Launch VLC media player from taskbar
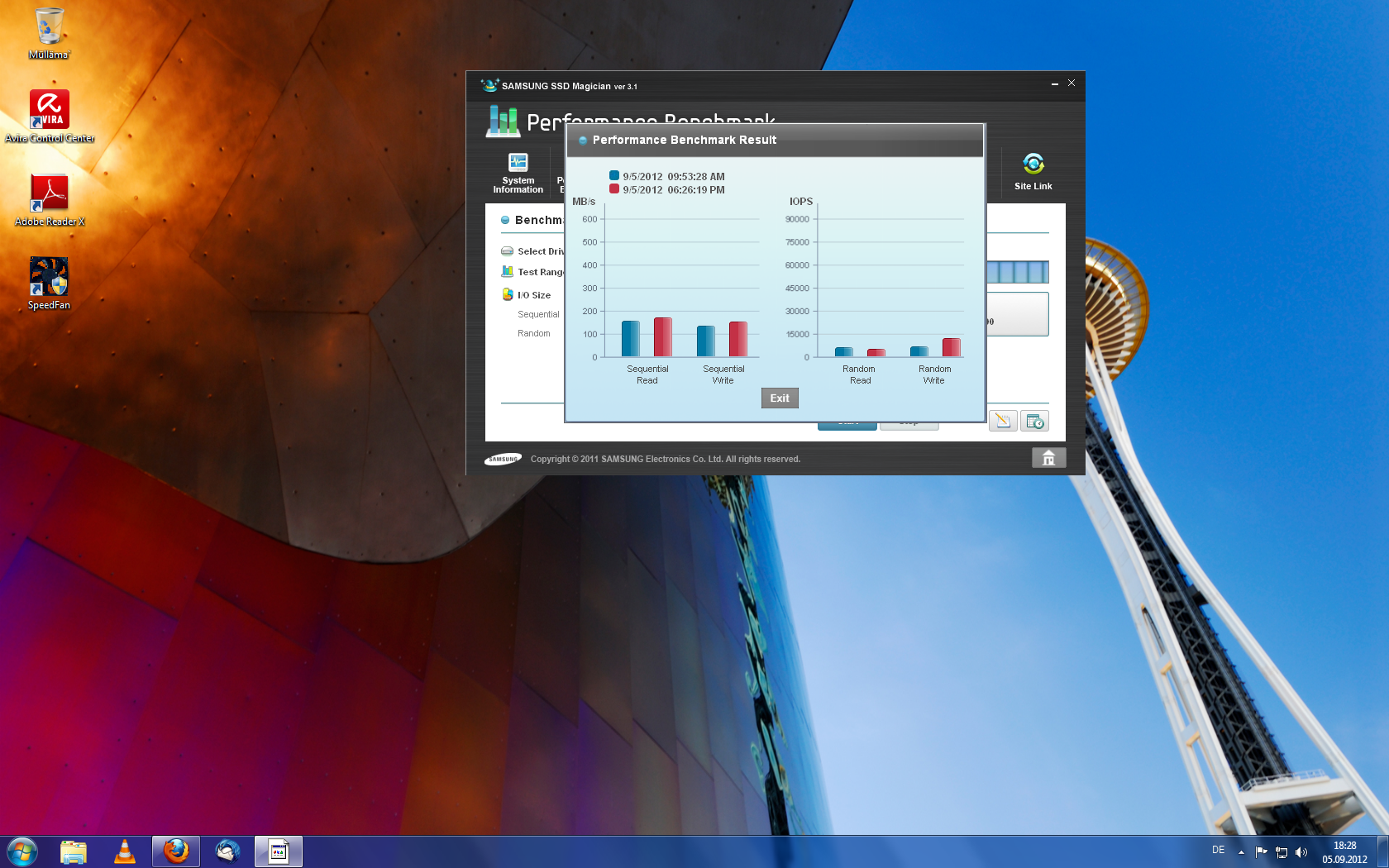 pos(125,851)
